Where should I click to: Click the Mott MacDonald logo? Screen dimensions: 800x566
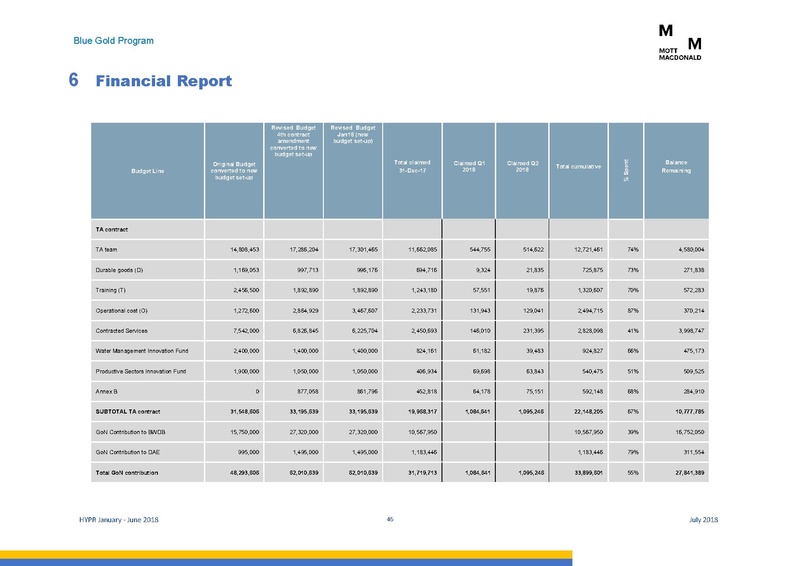[680, 42]
